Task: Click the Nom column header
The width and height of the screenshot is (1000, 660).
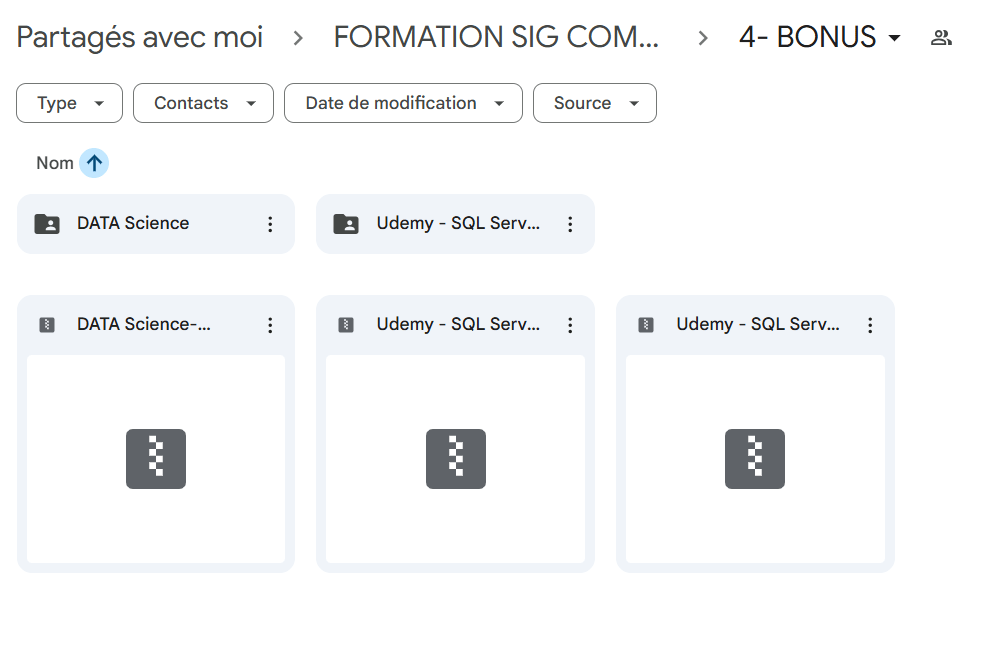Action: (x=55, y=163)
